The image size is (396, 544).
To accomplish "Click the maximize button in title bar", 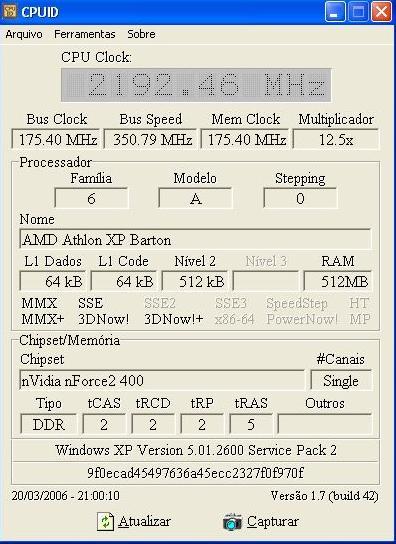I will point(358,11).
